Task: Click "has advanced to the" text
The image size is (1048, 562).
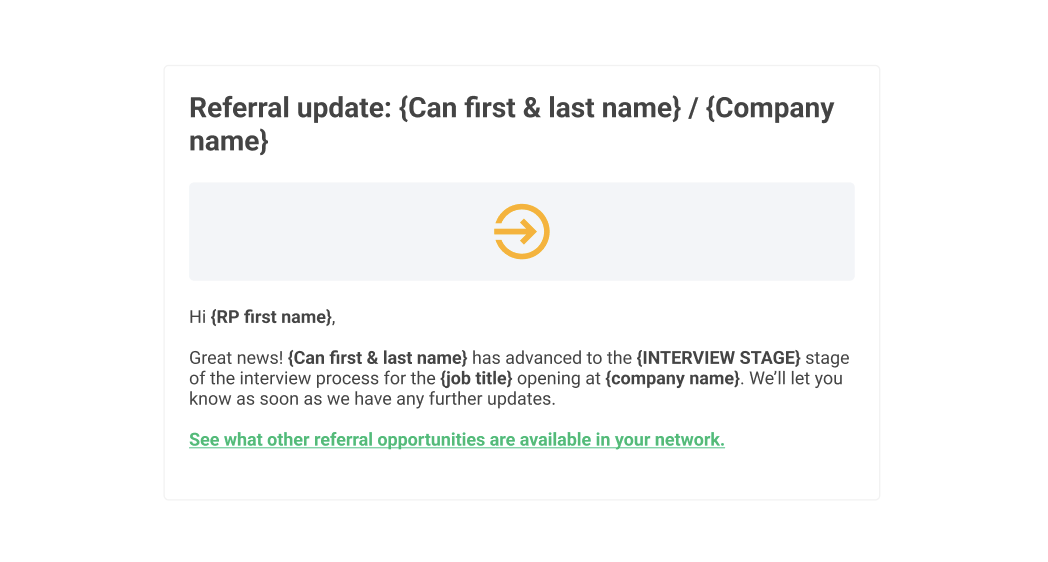Action: [x=552, y=358]
